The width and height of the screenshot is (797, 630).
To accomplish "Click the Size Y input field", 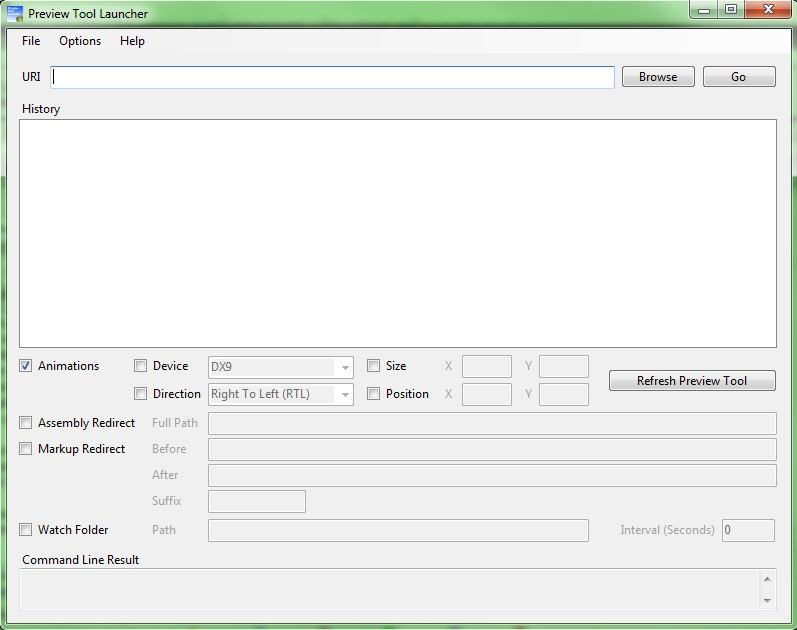I will click(564, 367).
